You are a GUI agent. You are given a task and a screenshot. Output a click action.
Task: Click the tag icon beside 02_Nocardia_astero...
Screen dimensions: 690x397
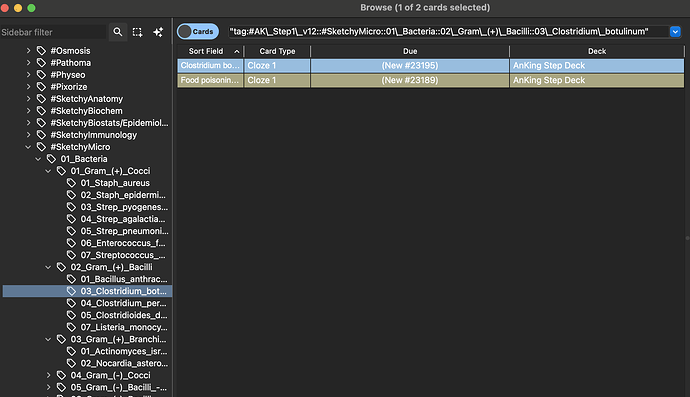[71, 364]
